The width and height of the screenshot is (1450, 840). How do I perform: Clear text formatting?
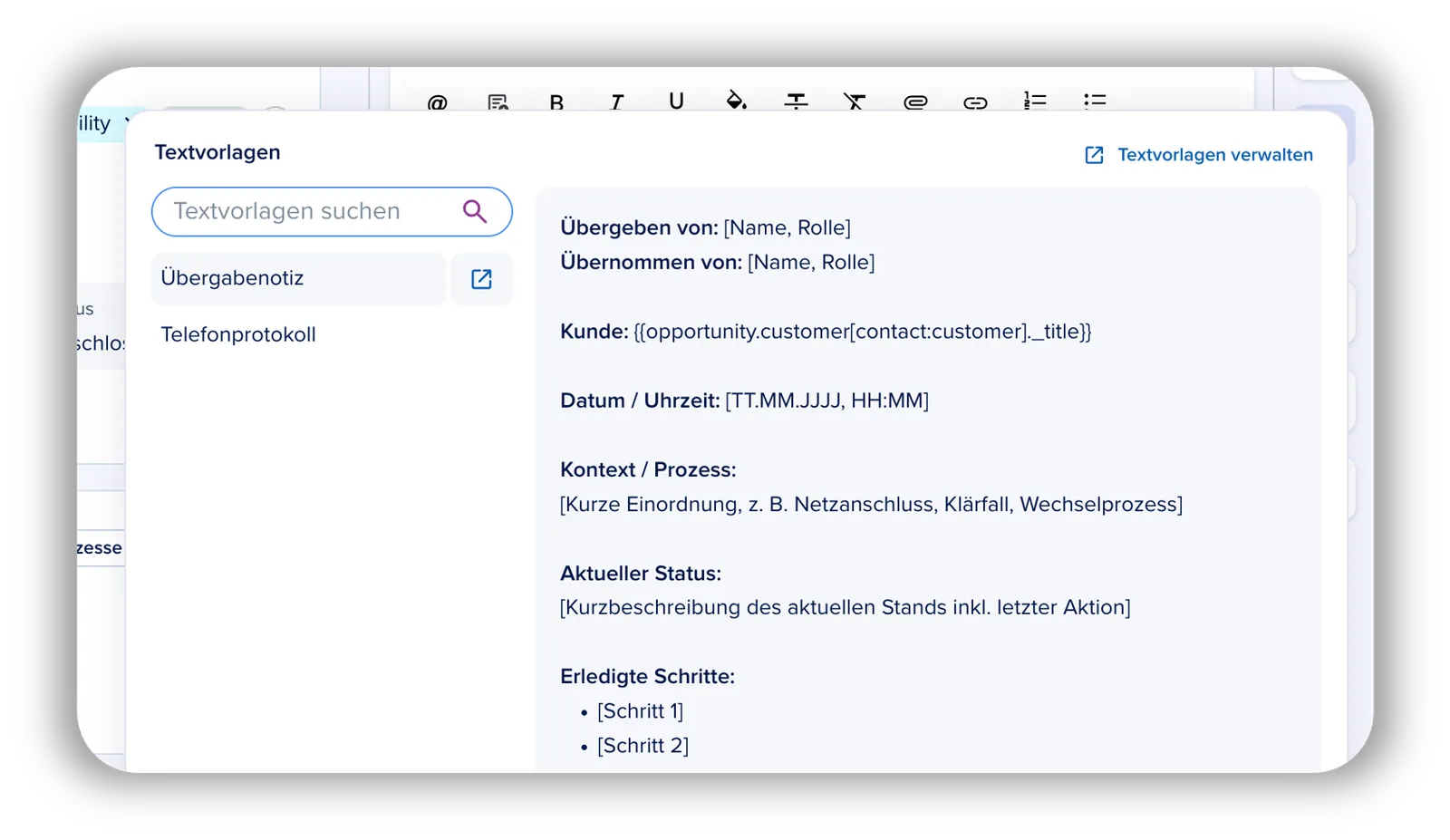point(855,101)
